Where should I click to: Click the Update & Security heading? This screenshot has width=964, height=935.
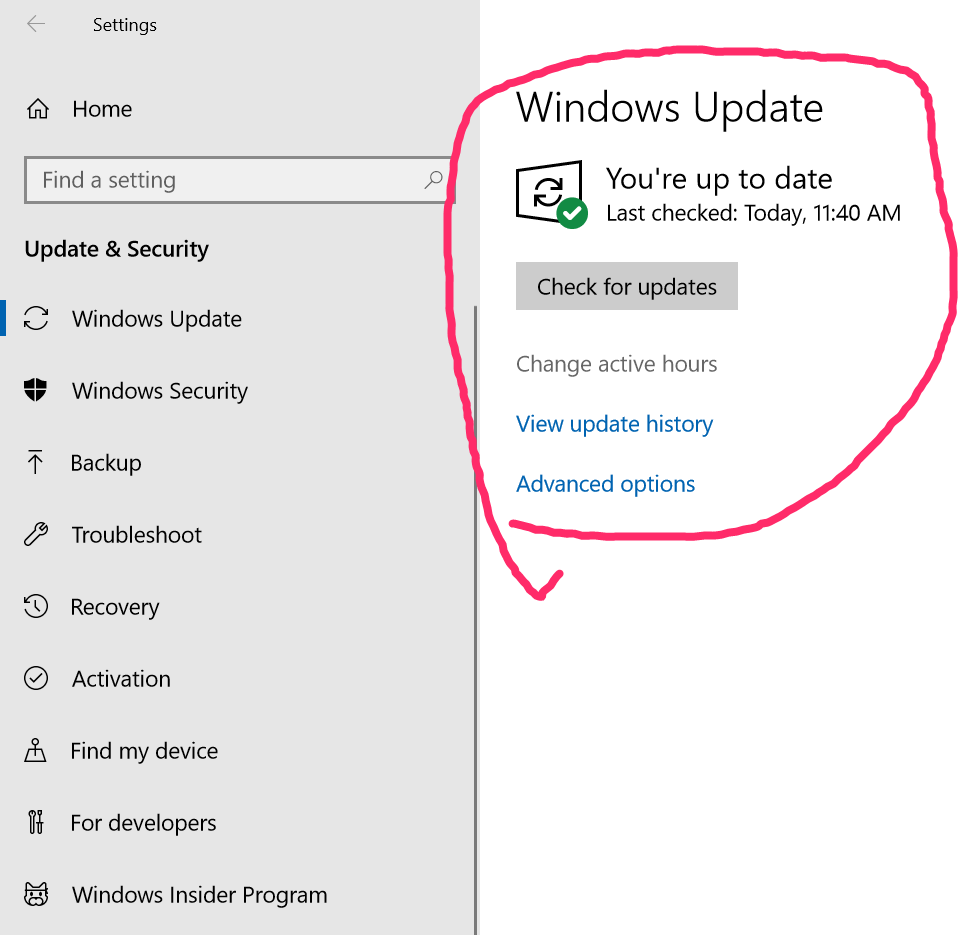117,249
